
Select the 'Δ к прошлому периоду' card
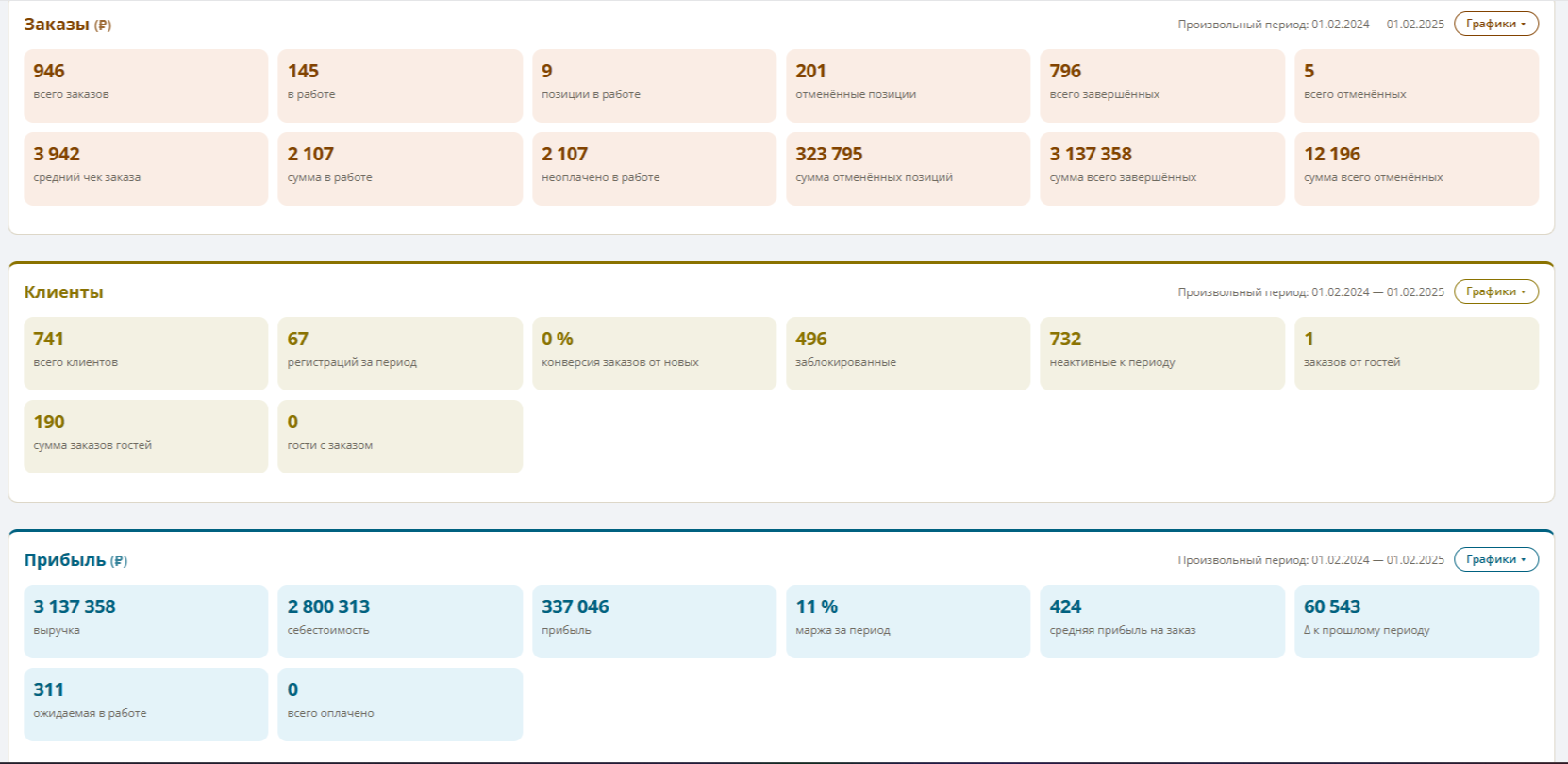[x=1417, y=622]
